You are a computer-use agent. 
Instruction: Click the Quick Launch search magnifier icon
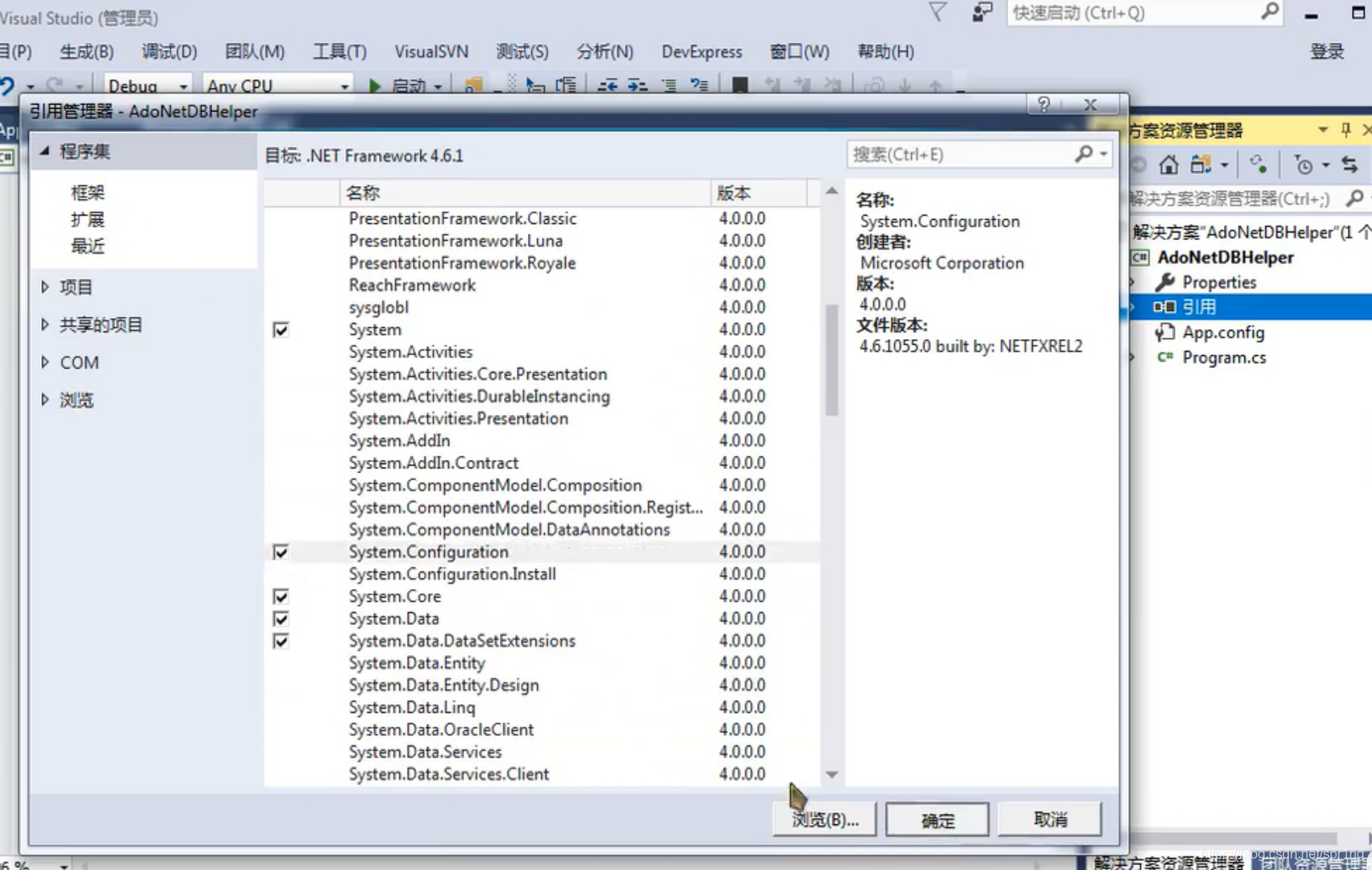pyautogui.click(x=1269, y=12)
